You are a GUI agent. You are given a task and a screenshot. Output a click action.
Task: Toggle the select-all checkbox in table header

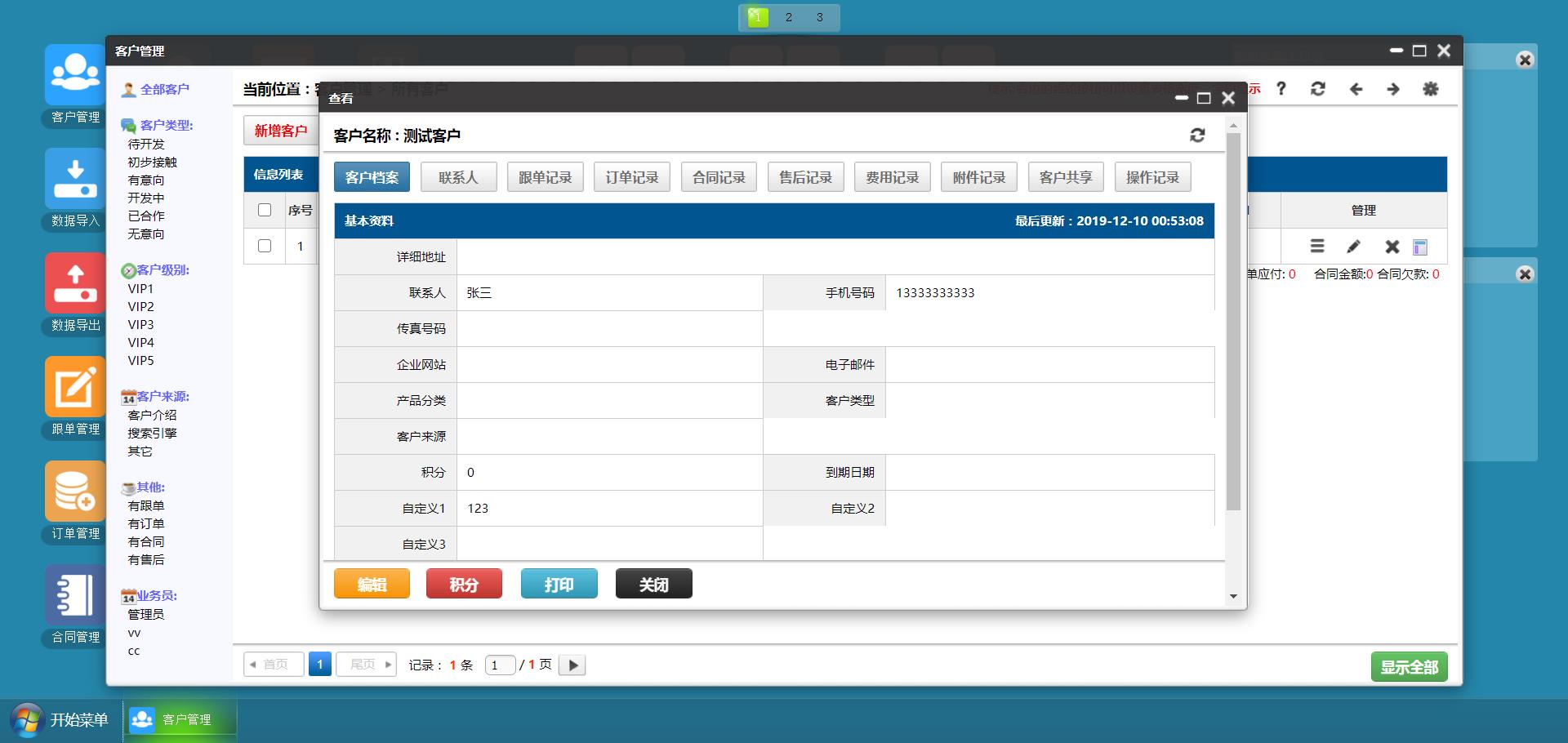265,210
